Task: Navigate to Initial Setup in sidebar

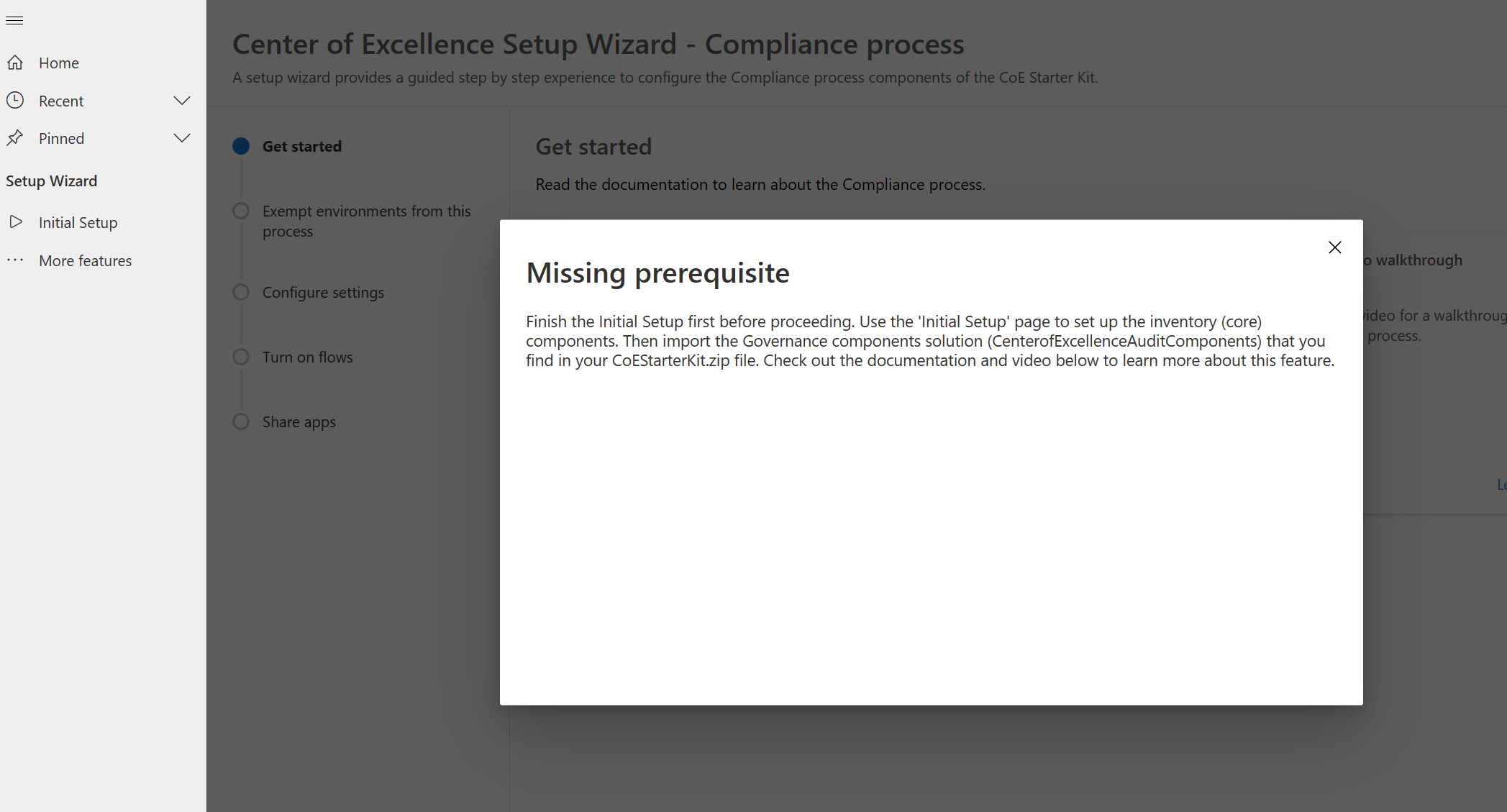Action: [x=77, y=222]
